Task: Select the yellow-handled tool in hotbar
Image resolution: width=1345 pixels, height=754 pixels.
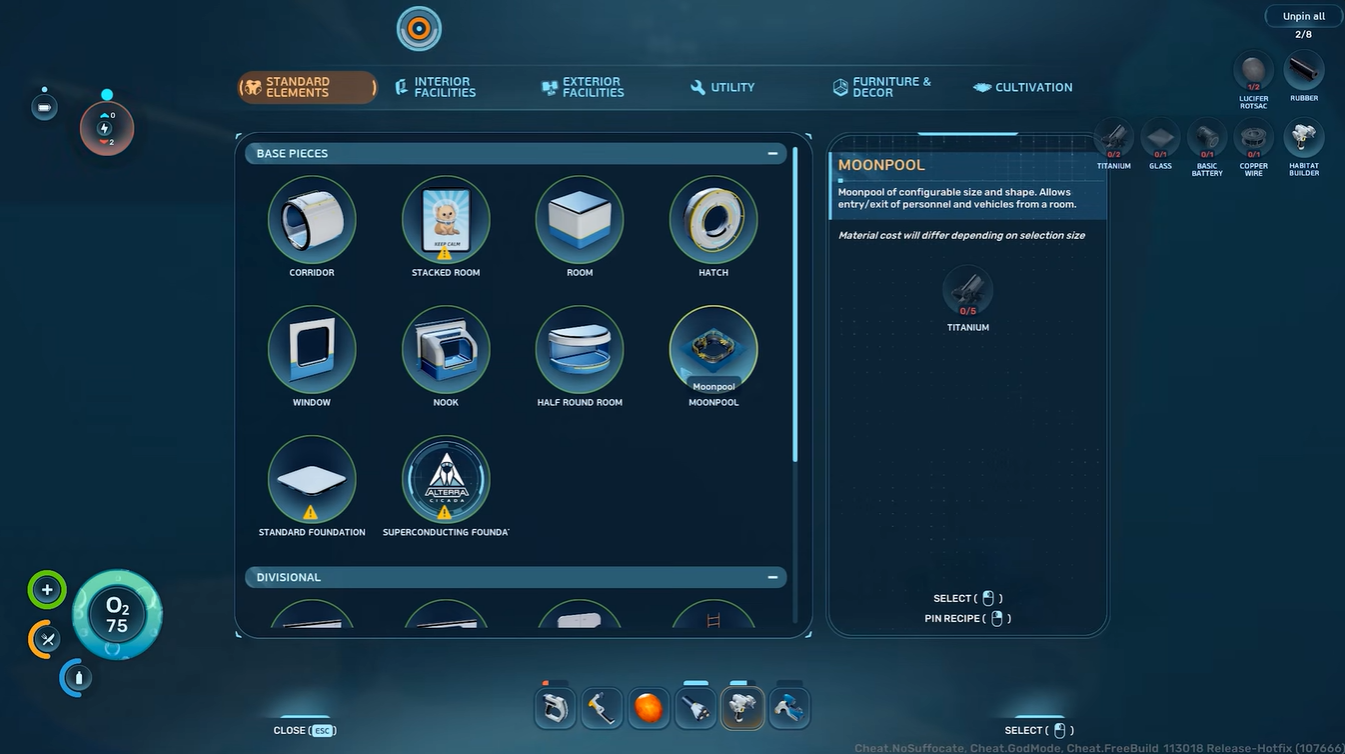Action: tap(602, 709)
